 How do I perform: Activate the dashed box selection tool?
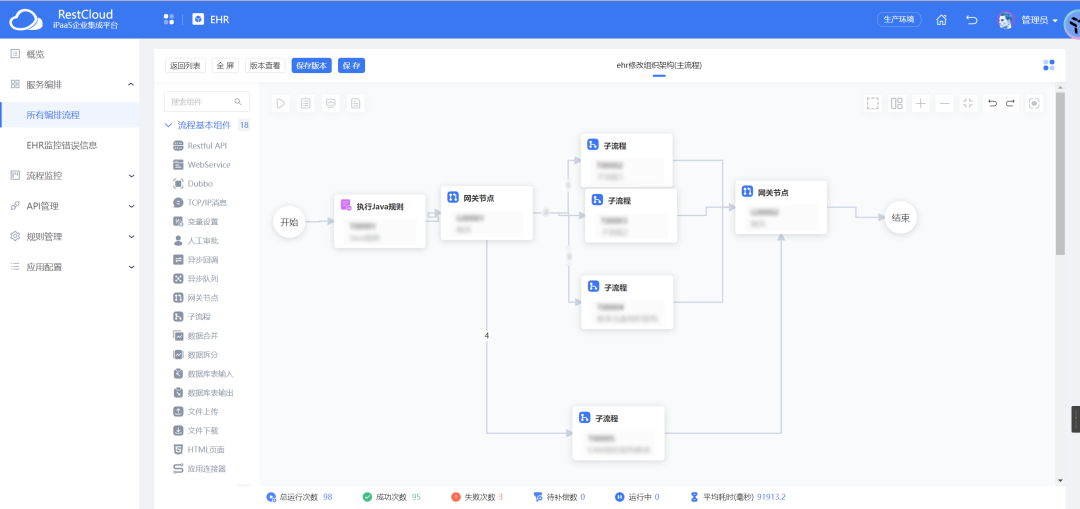(873, 103)
